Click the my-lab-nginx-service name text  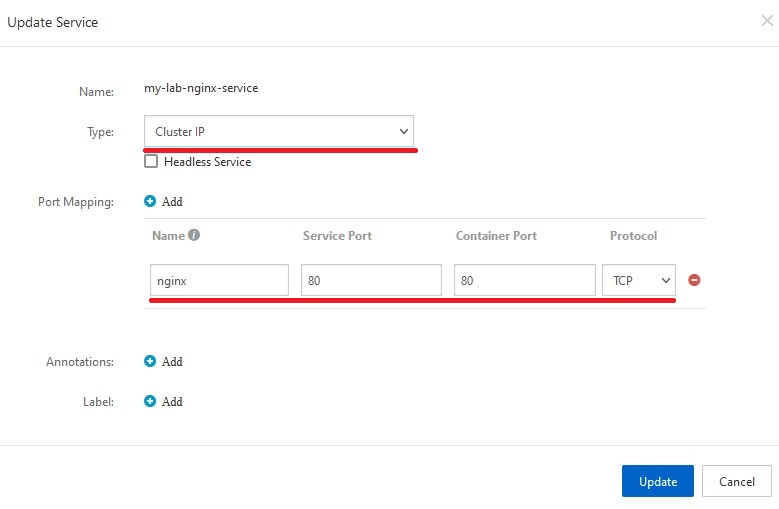coord(201,88)
